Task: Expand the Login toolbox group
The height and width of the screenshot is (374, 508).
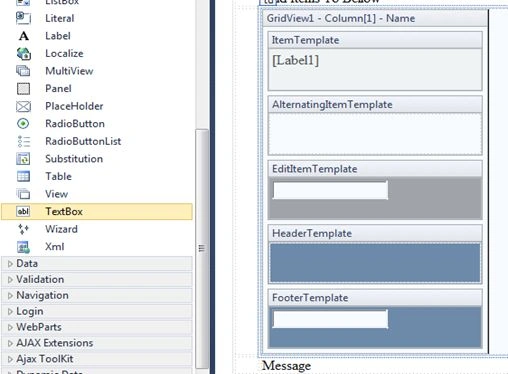Action: [x=10, y=311]
